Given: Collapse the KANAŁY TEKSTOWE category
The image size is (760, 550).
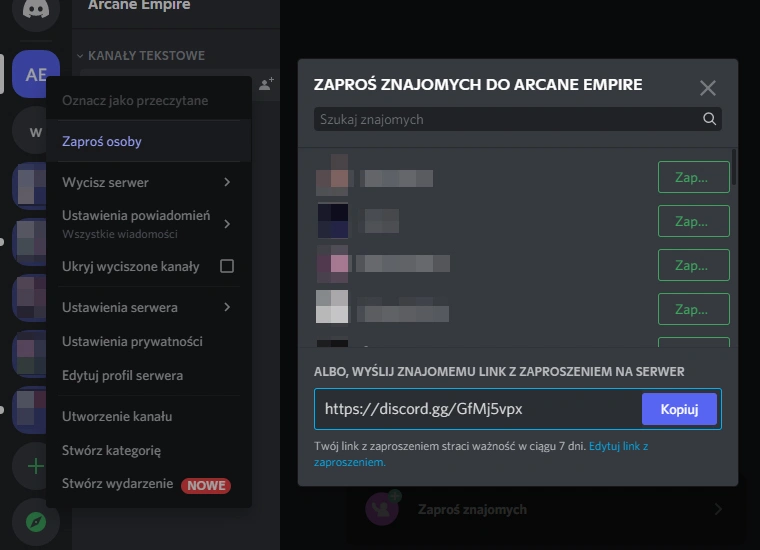Looking at the screenshot, I should [141, 55].
